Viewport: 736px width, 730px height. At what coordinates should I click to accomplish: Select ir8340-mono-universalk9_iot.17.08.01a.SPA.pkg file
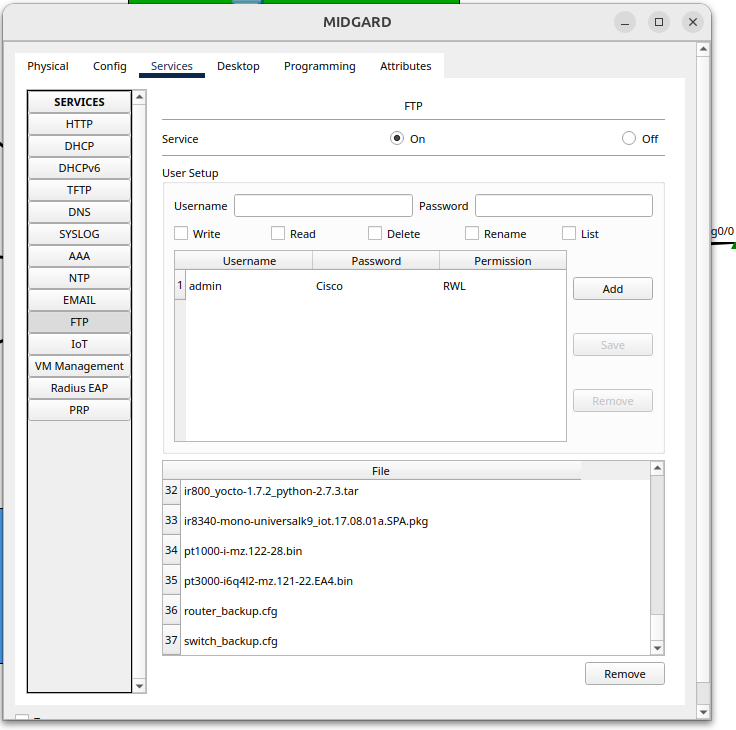(381, 521)
